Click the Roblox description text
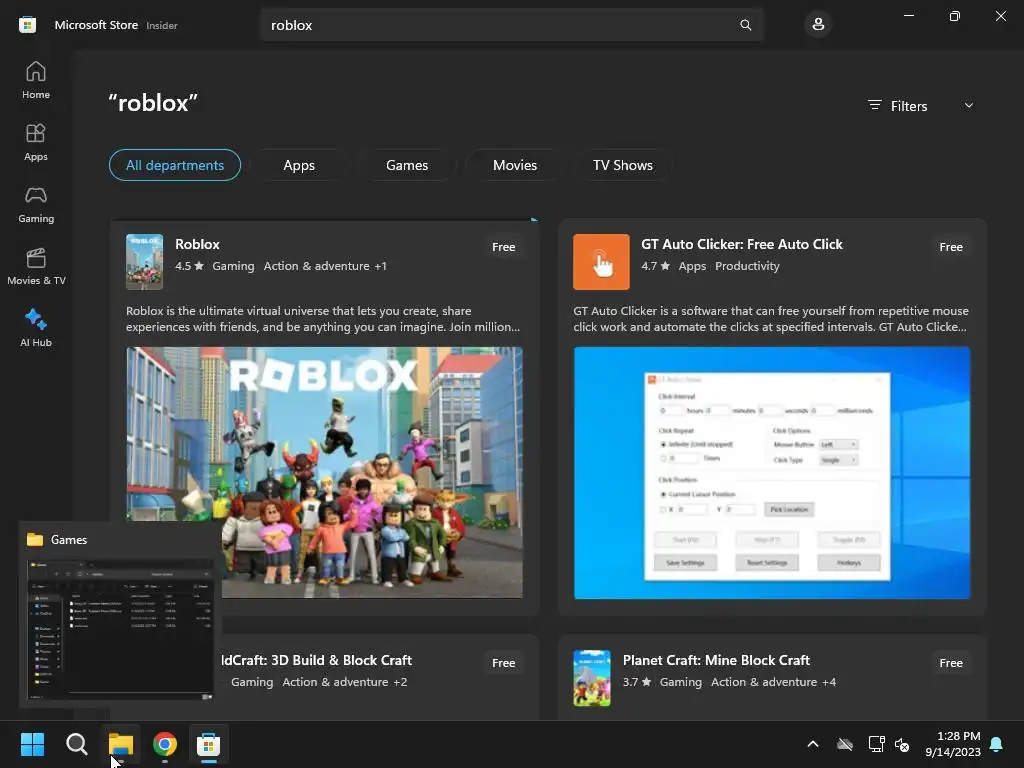This screenshot has width=1024, height=768. 323,319
